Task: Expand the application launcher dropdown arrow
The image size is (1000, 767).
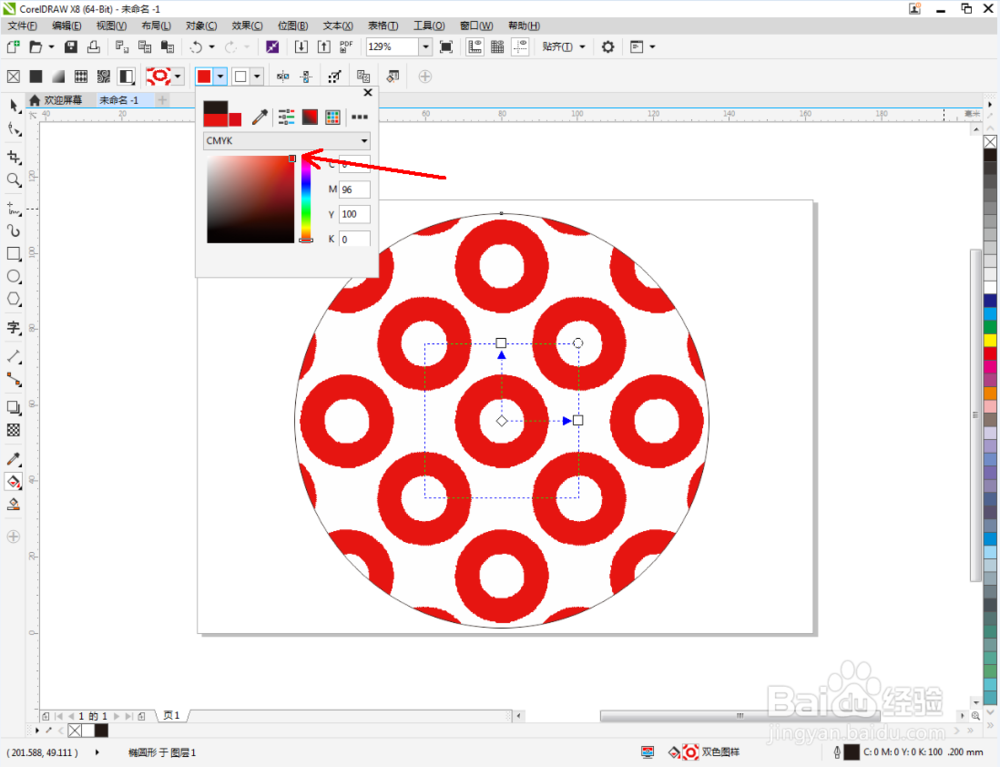Action: tap(652, 47)
